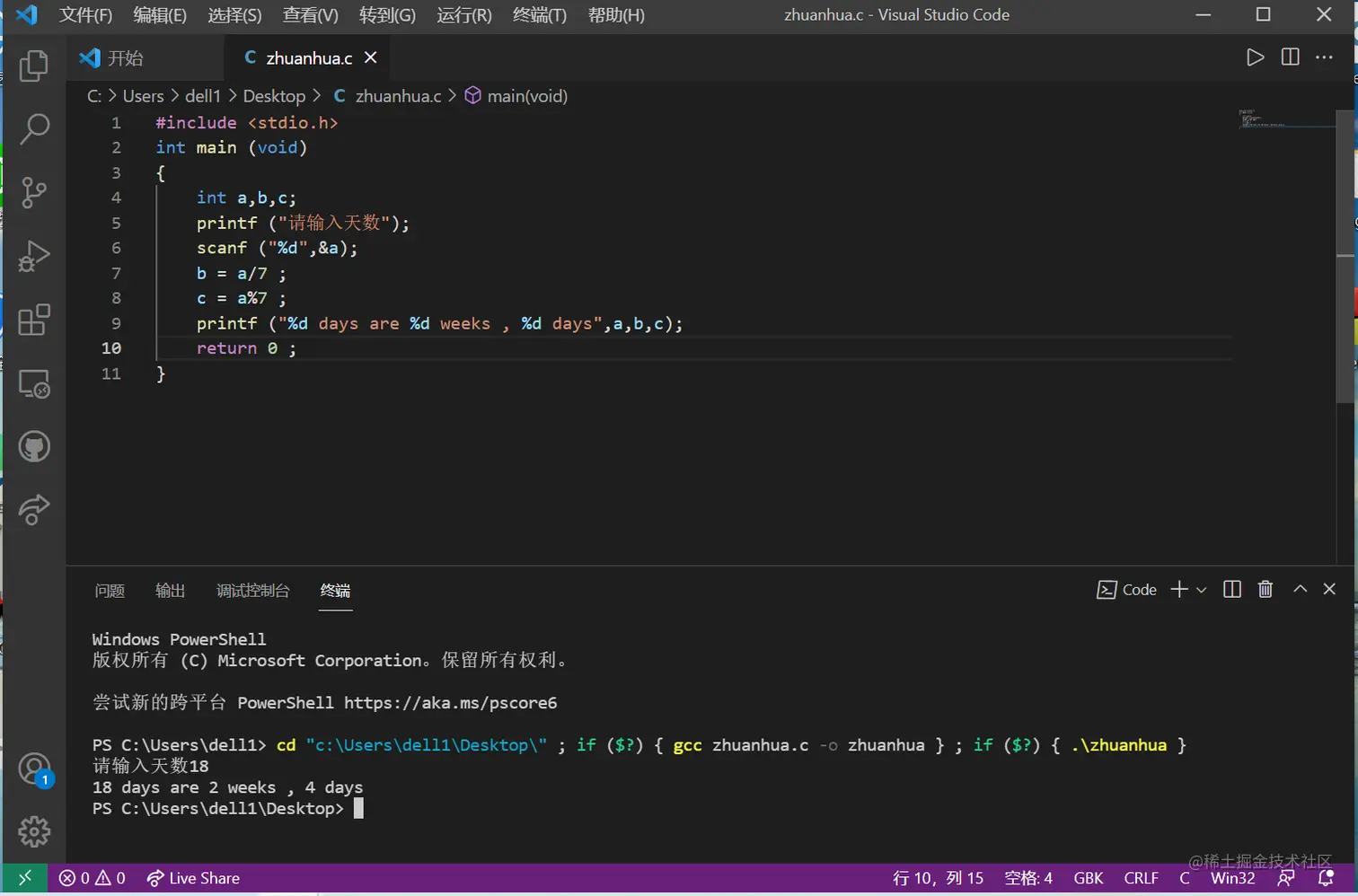This screenshot has height=896, width=1358.
Task: Open the Users breadcrumb segment
Action: pyautogui.click(x=143, y=96)
